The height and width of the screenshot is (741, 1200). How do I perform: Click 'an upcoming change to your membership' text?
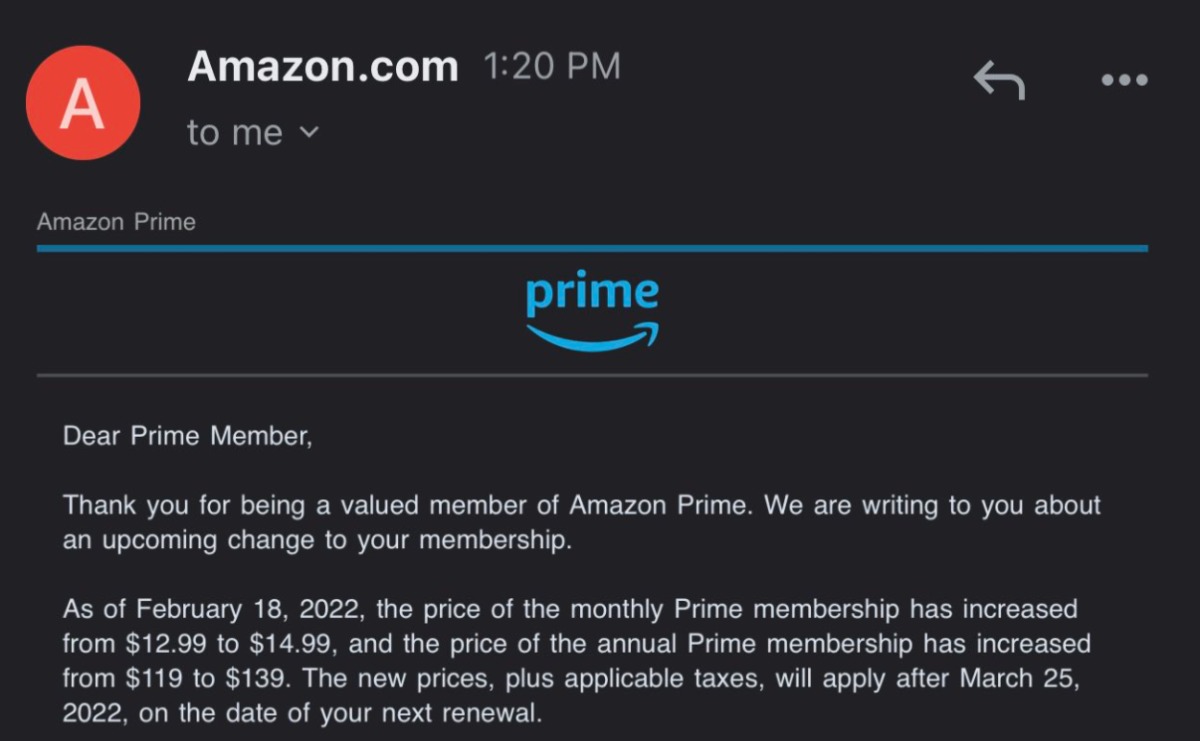[x=317, y=540]
